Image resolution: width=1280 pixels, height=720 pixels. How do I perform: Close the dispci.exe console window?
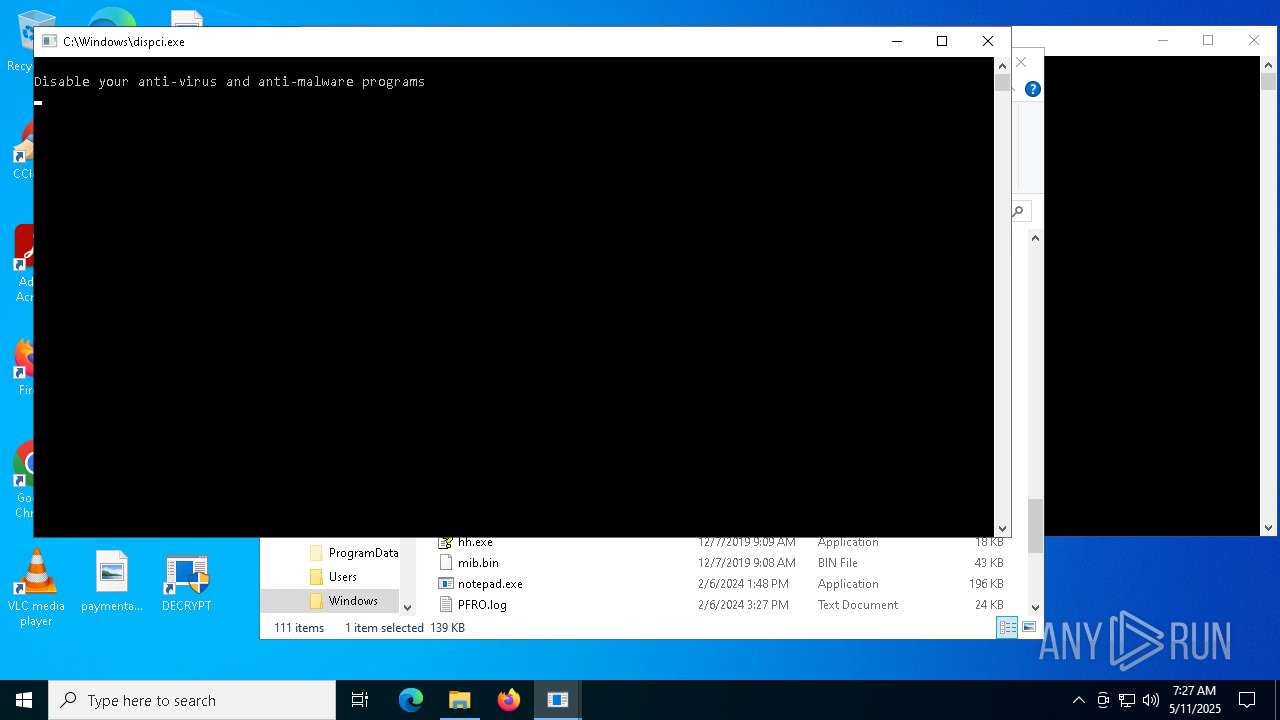pos(987,41)
